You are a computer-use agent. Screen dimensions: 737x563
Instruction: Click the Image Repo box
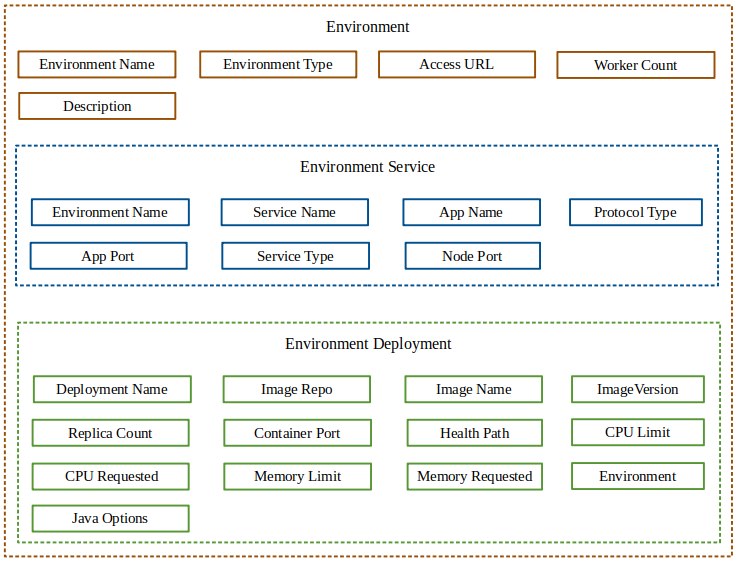[x=296, y=389]
